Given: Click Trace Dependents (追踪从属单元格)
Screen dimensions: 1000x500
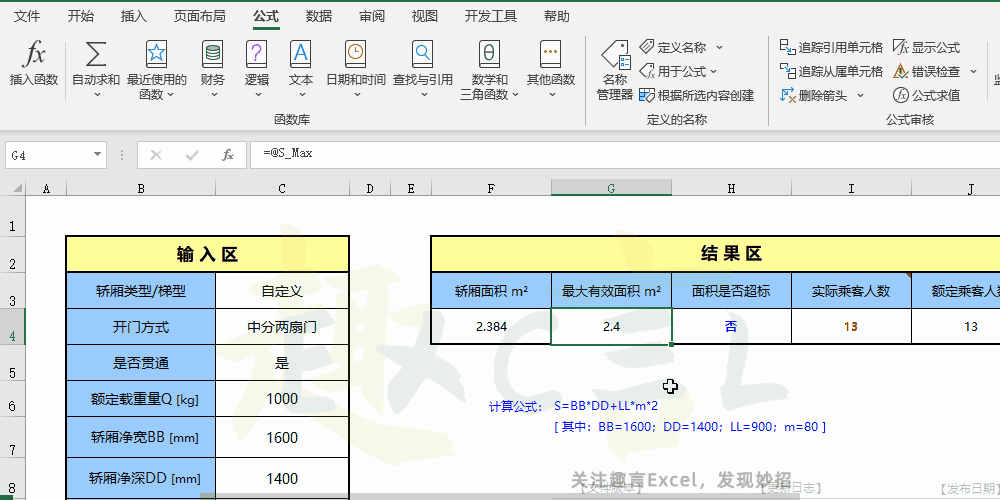Looking at the screenshot, I should (831, 71).
